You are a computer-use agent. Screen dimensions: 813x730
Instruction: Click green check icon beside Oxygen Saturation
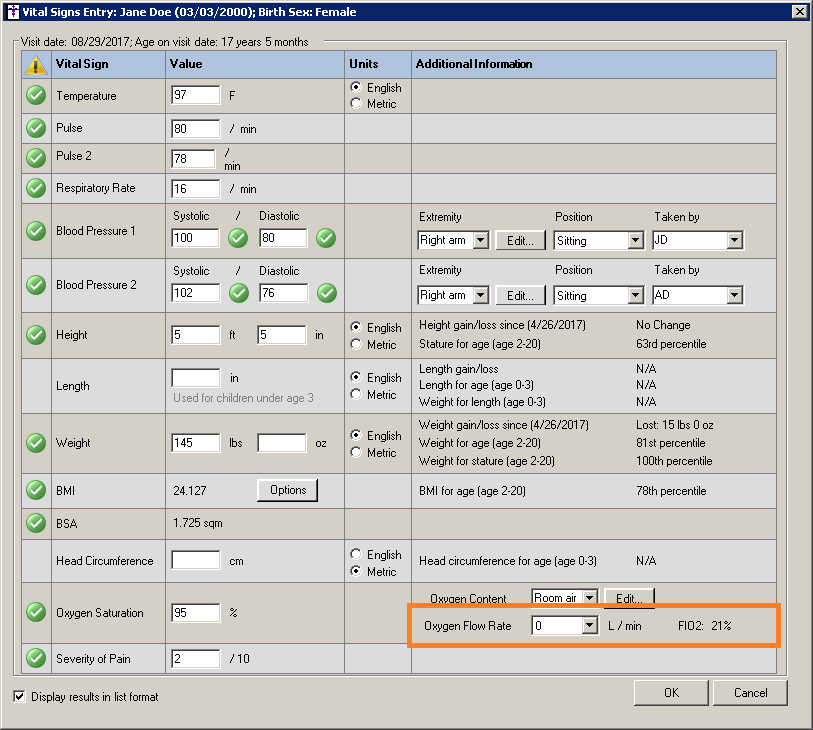36,613
